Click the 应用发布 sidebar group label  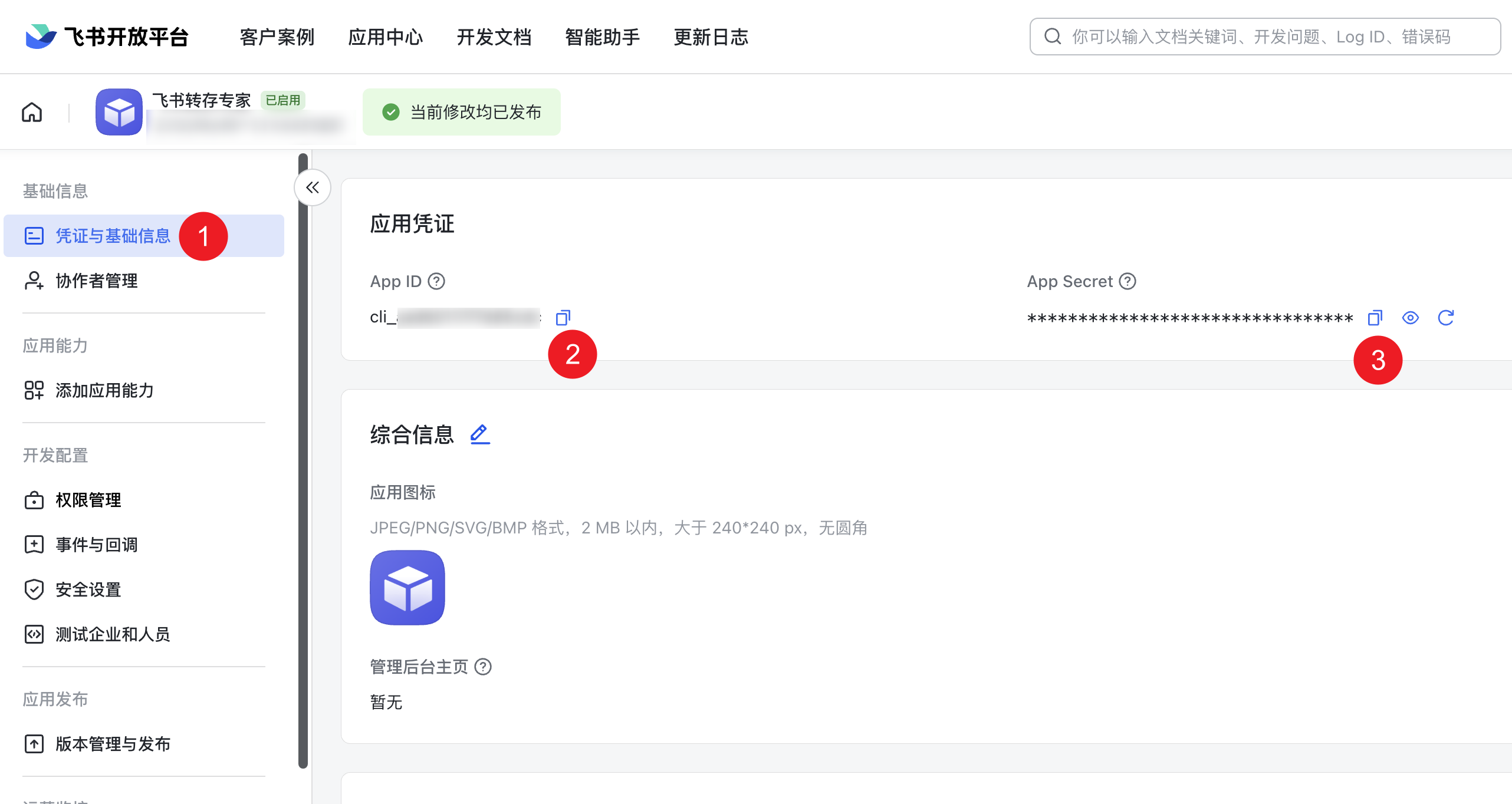tap(55, 699)
